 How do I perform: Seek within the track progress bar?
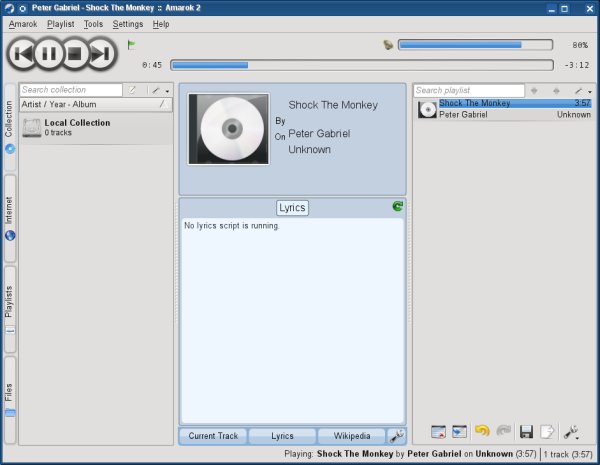362,65
